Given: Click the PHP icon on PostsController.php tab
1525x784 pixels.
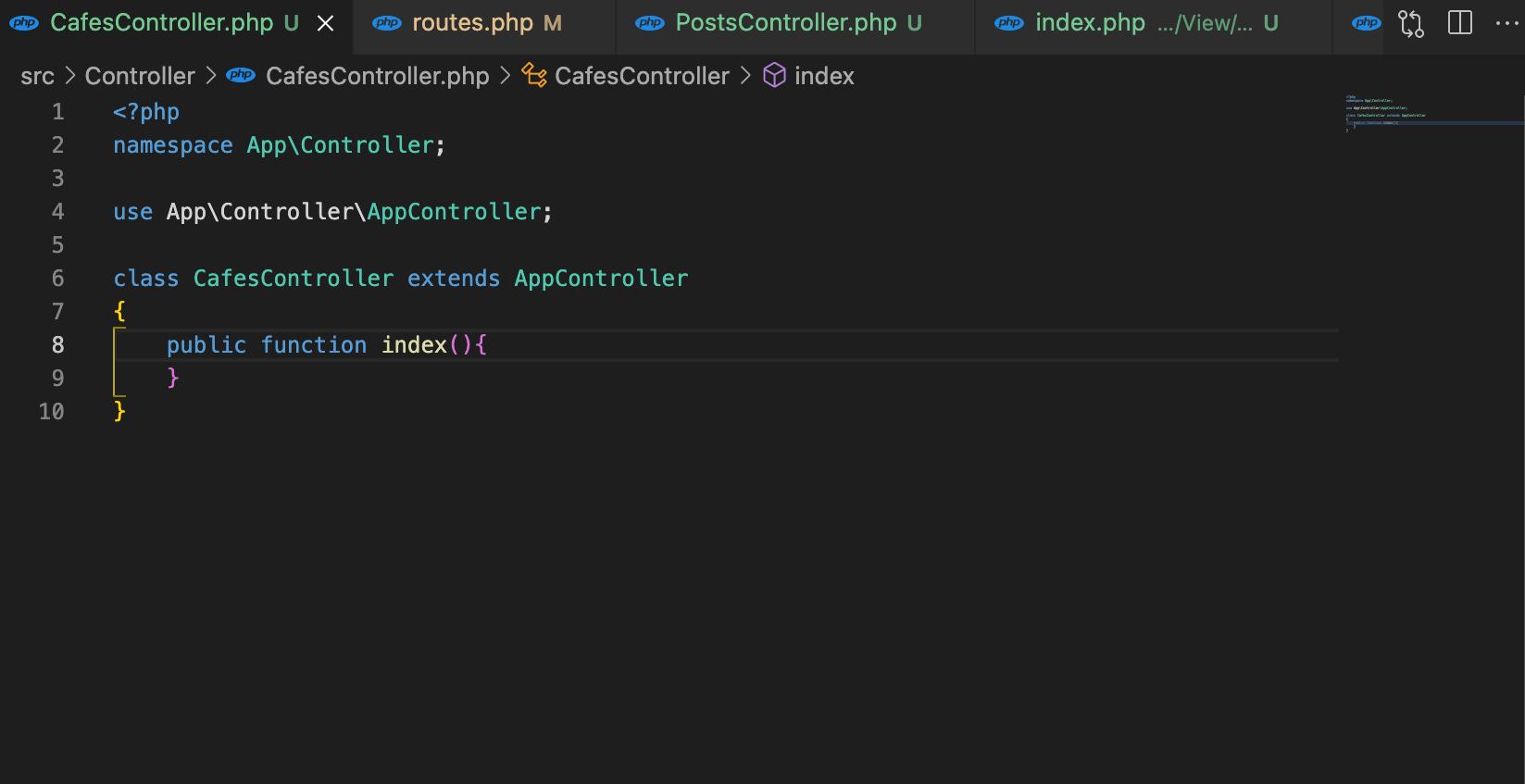Looking at the screenshot, I should click(650, 23).
